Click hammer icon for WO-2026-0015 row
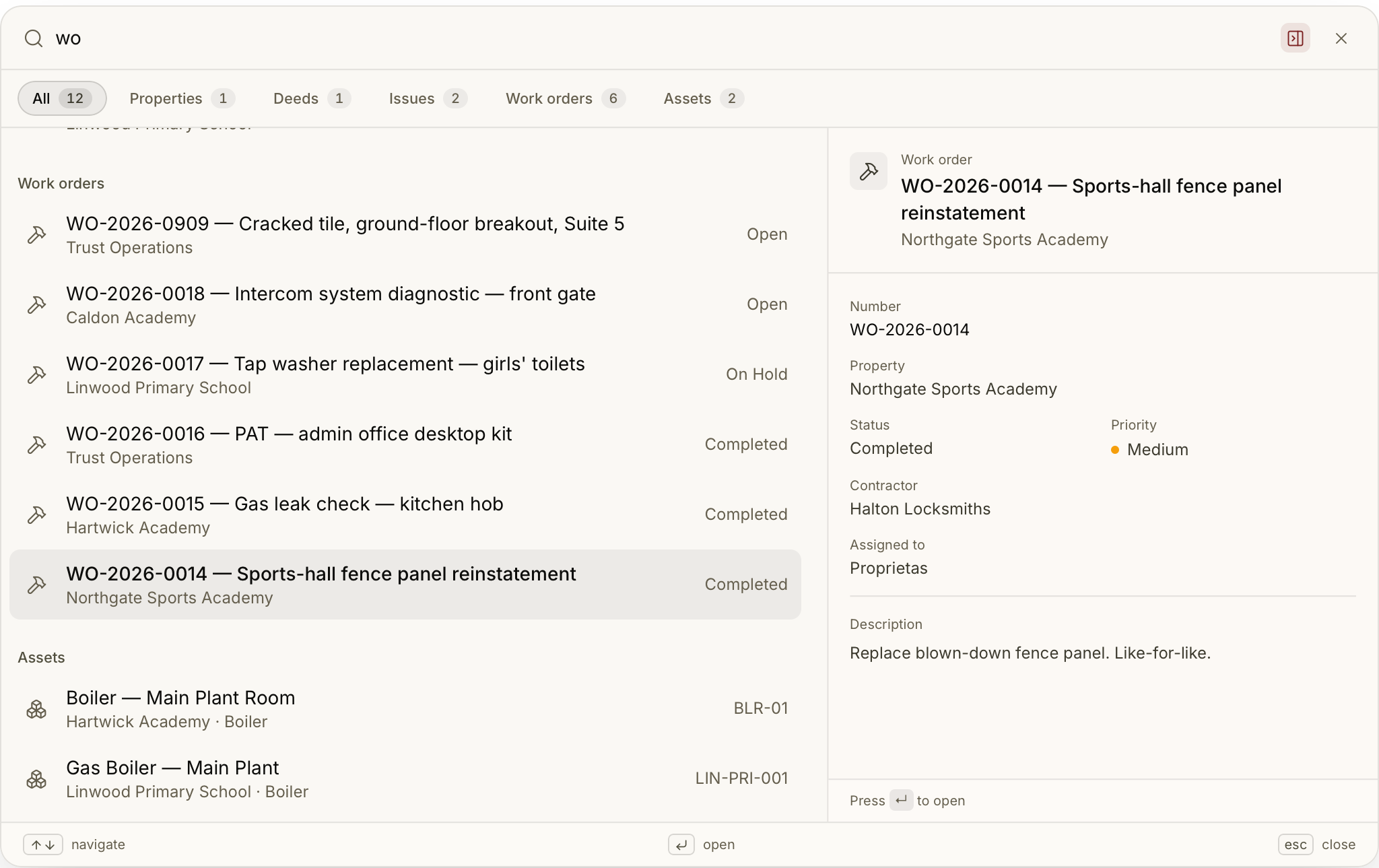The width and height of the screenshot is (1379, 868). (36, 514)
